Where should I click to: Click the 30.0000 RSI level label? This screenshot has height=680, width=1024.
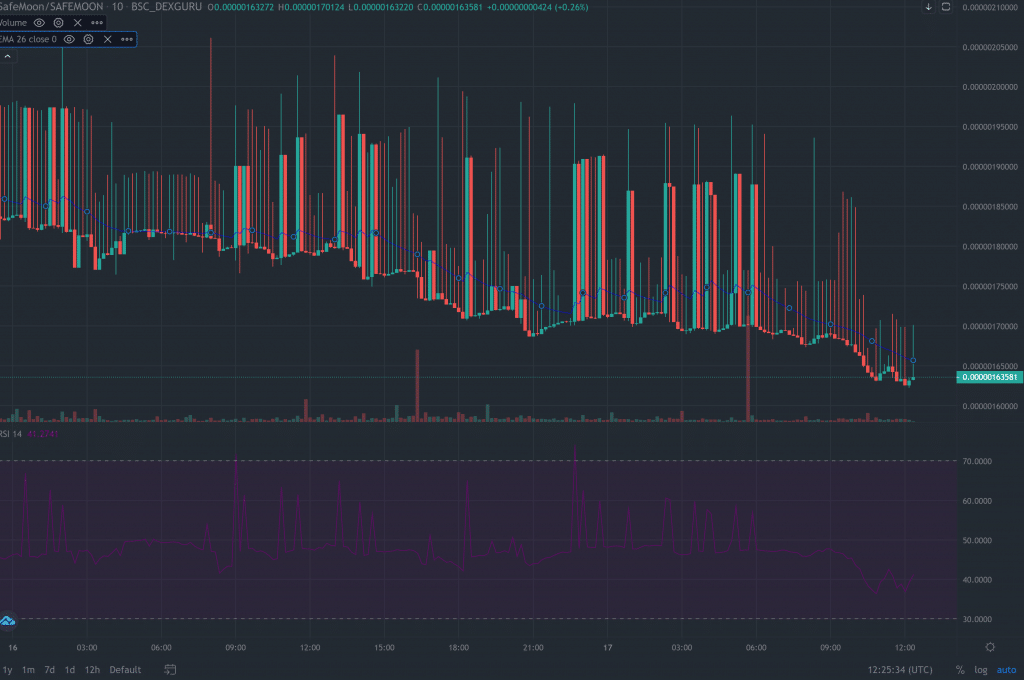pos(977,619)
